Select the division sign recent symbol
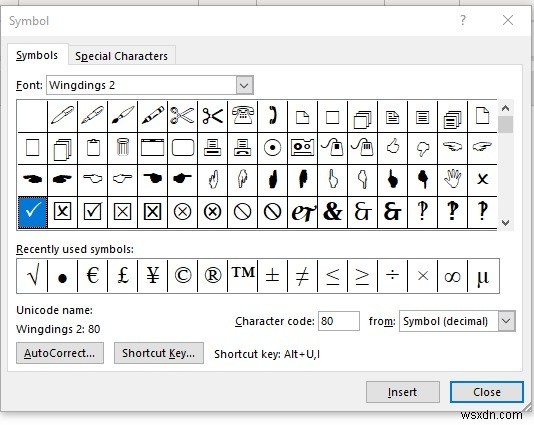Image resolution: width=534 pixels, height=425 pixels. pyautogui.click(x=392, y=276)
